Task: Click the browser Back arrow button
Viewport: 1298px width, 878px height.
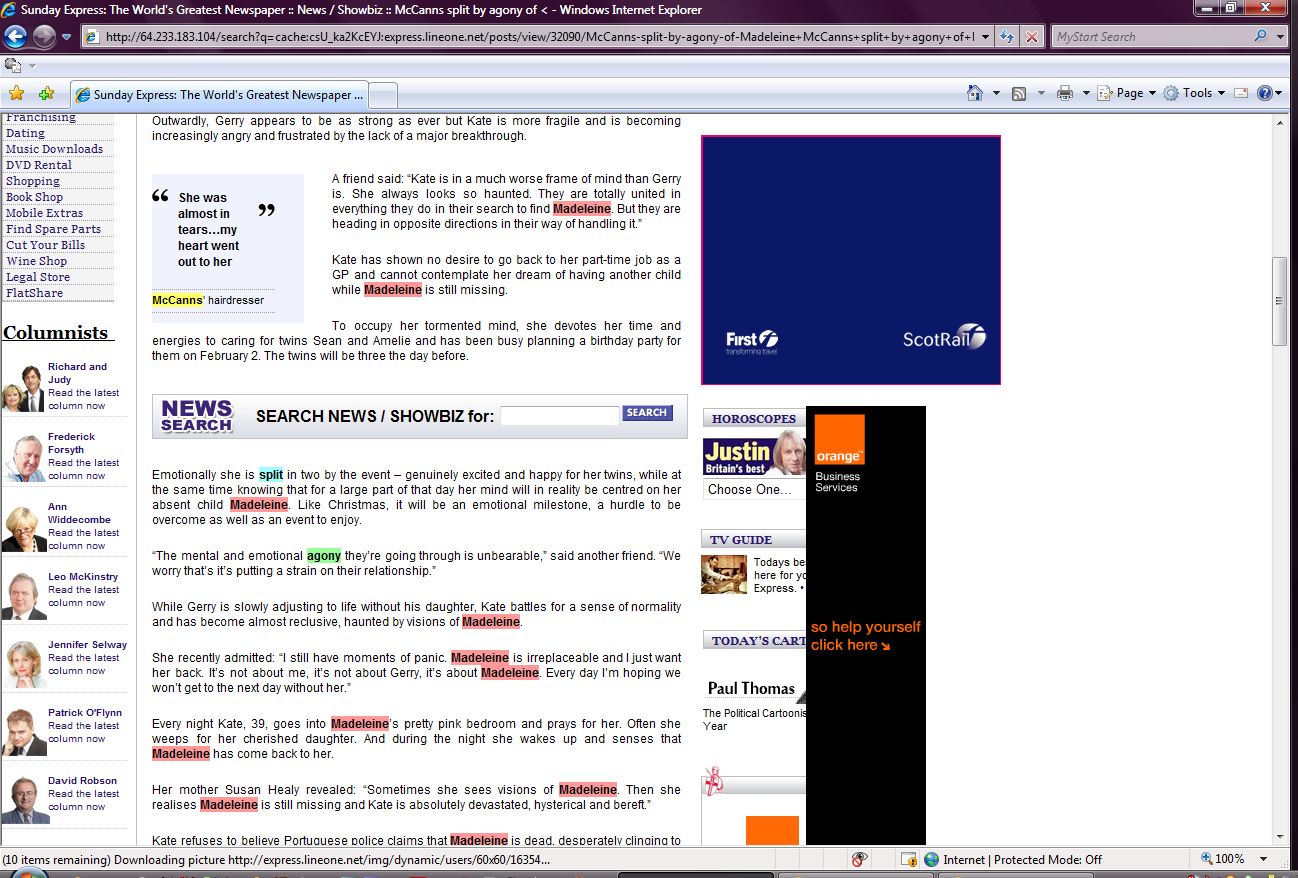Action: click(x=15, y=37)
